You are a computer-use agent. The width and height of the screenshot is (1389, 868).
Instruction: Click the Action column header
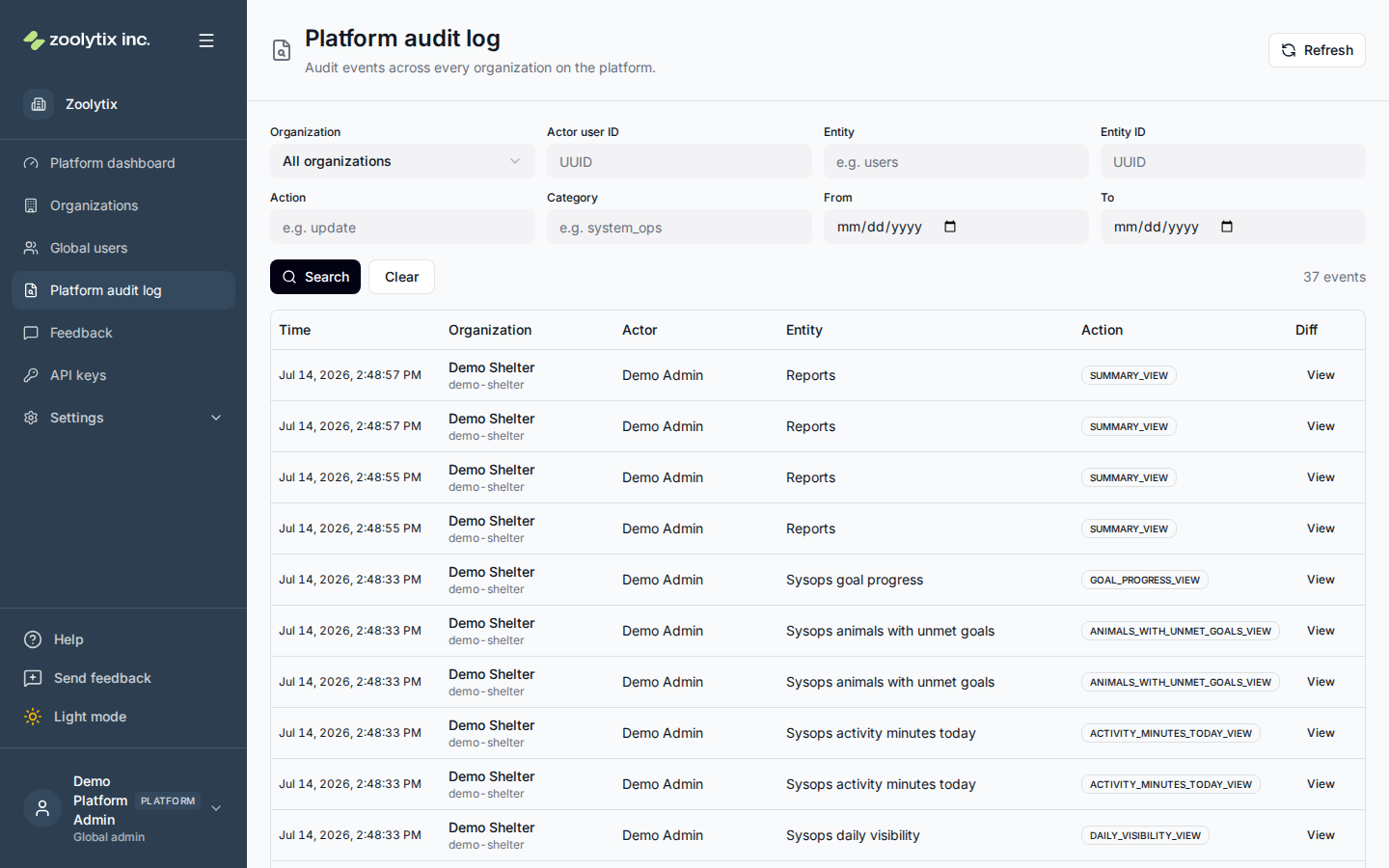pyautogui.click(x=1102, y=330)
